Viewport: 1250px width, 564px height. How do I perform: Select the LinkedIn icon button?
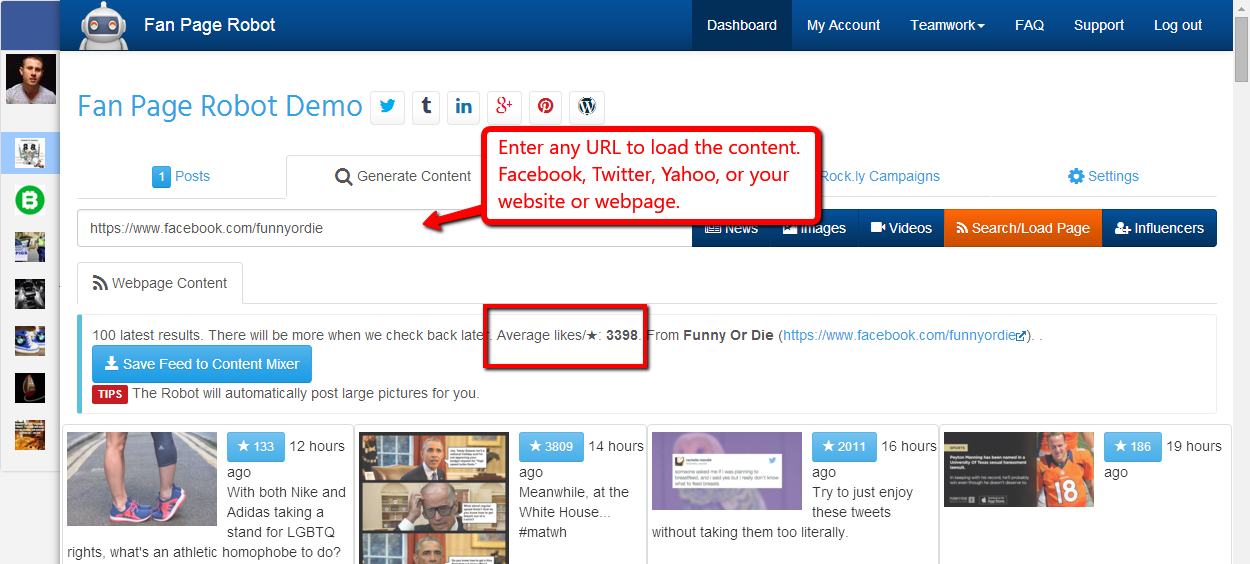tap(464, 107)
